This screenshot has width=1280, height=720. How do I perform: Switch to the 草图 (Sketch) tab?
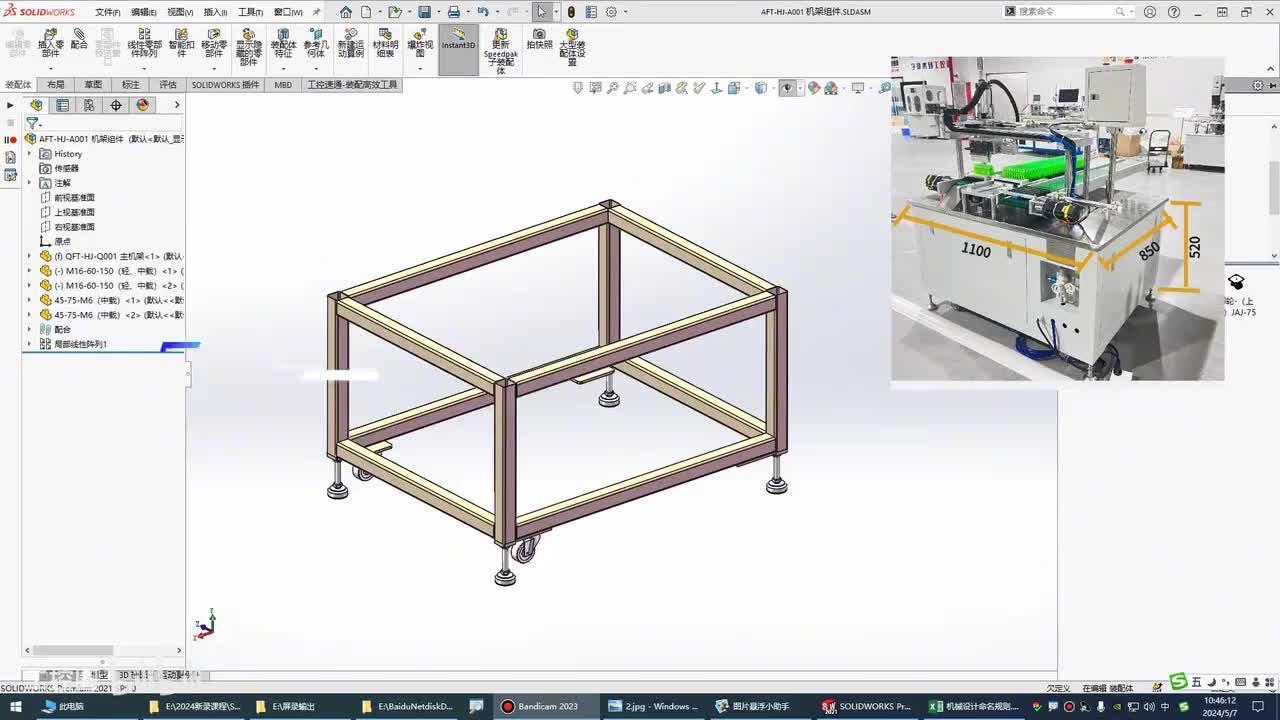tap(93, 85)
